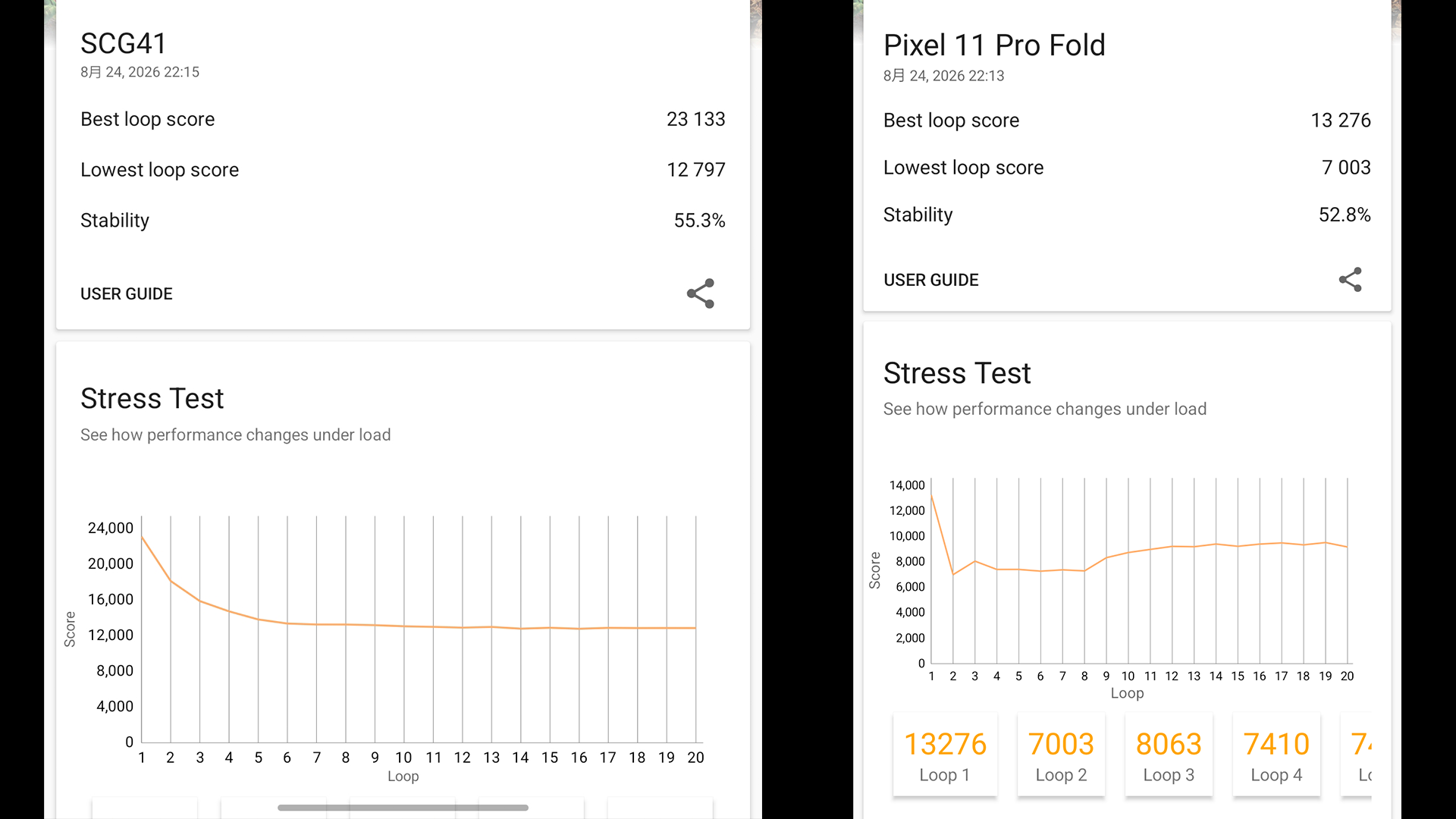Click loop 1 point on SCG41 chart
This screenshot has height=819, width=1456.
142,536
